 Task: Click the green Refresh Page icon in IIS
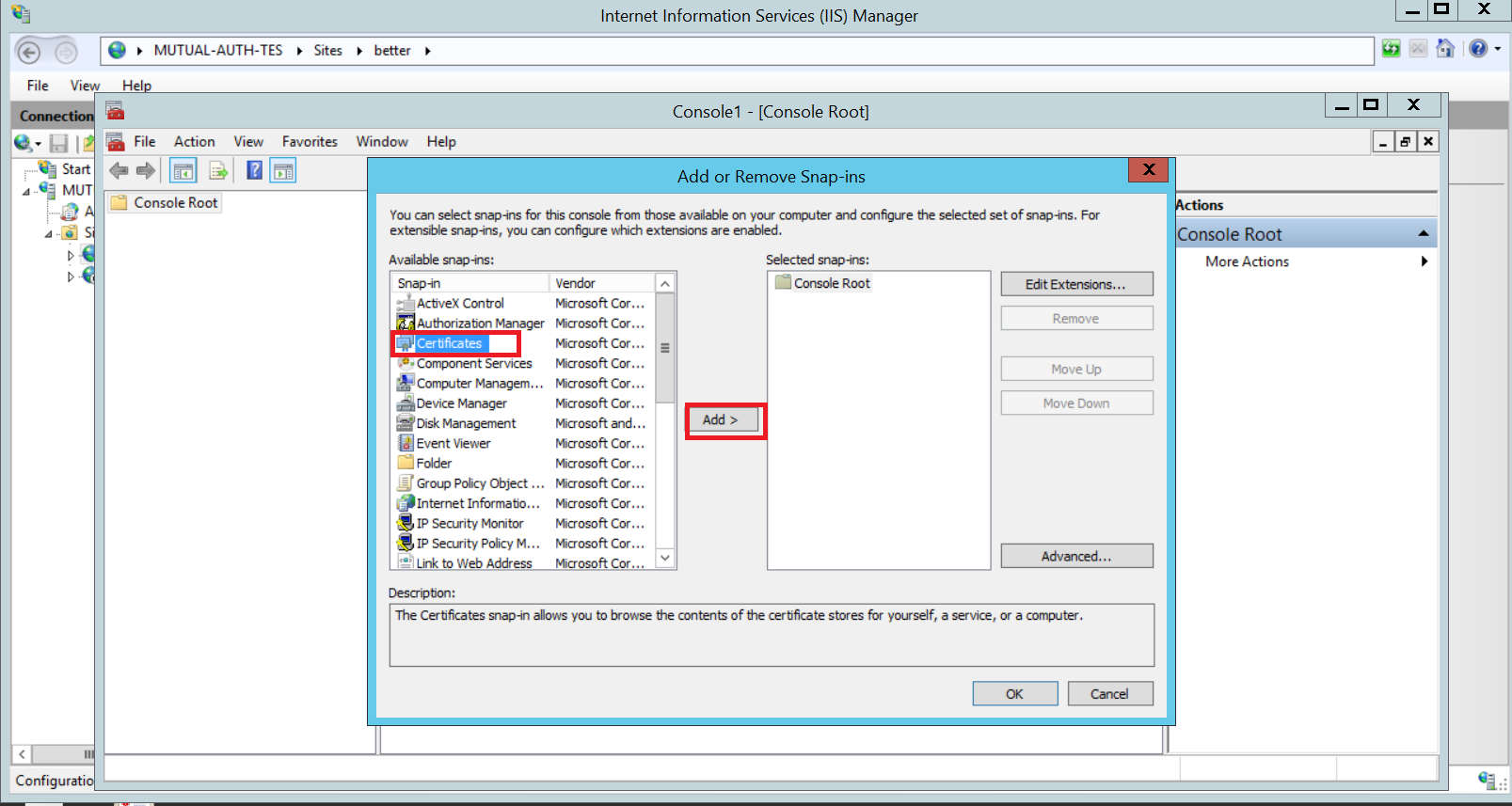click(1391, 49)
